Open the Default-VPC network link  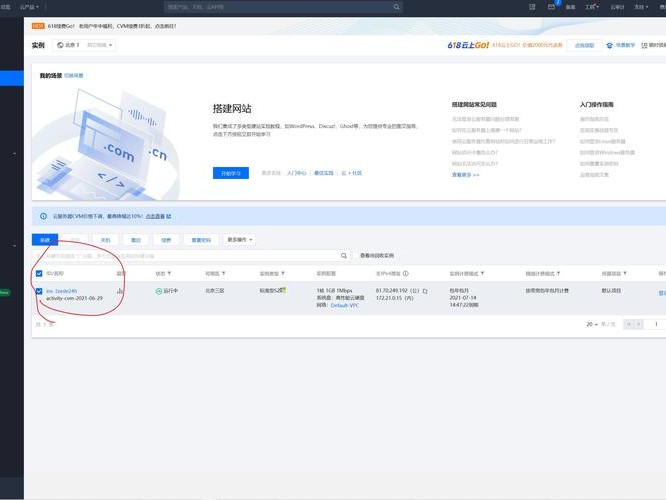coord(345,305)
